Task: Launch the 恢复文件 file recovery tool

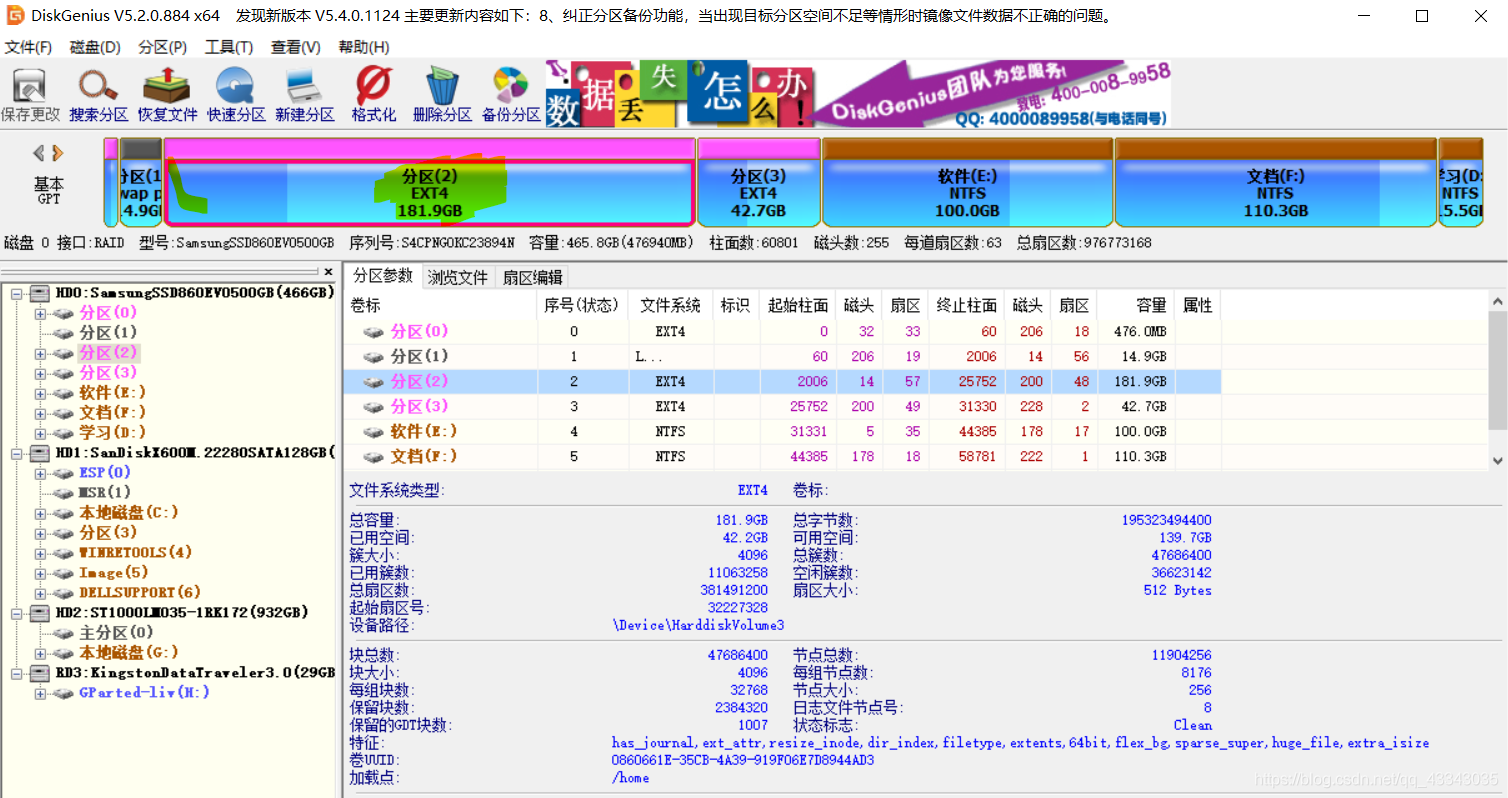Action: [x=168, y=95]
